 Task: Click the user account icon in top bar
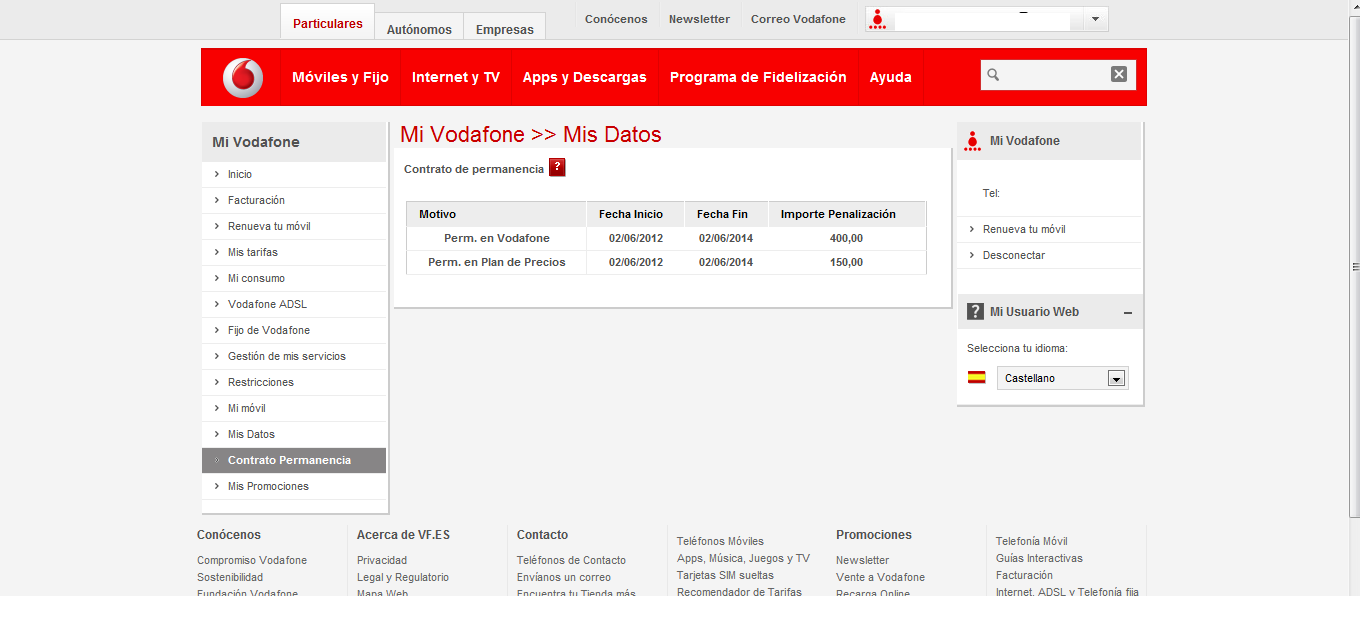coord(878,19)
